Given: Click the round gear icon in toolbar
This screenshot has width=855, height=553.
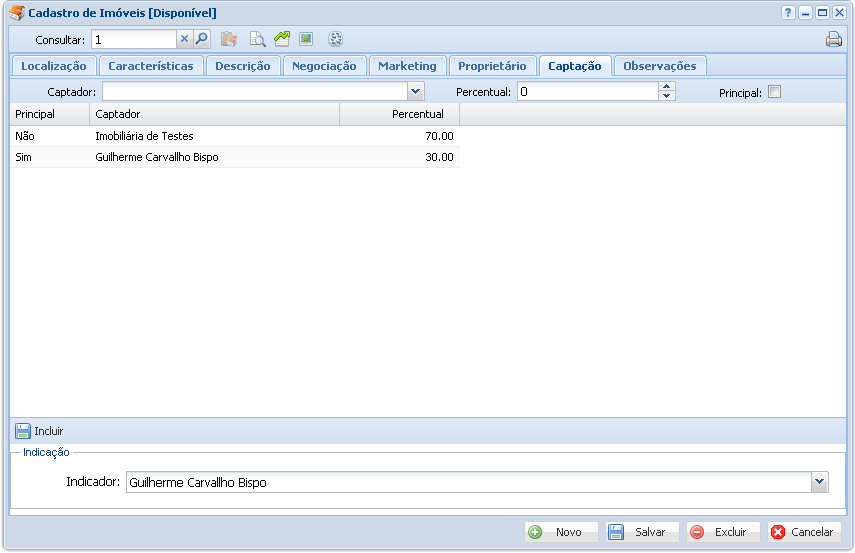Looking at the screenshot, I should point(335,39).
